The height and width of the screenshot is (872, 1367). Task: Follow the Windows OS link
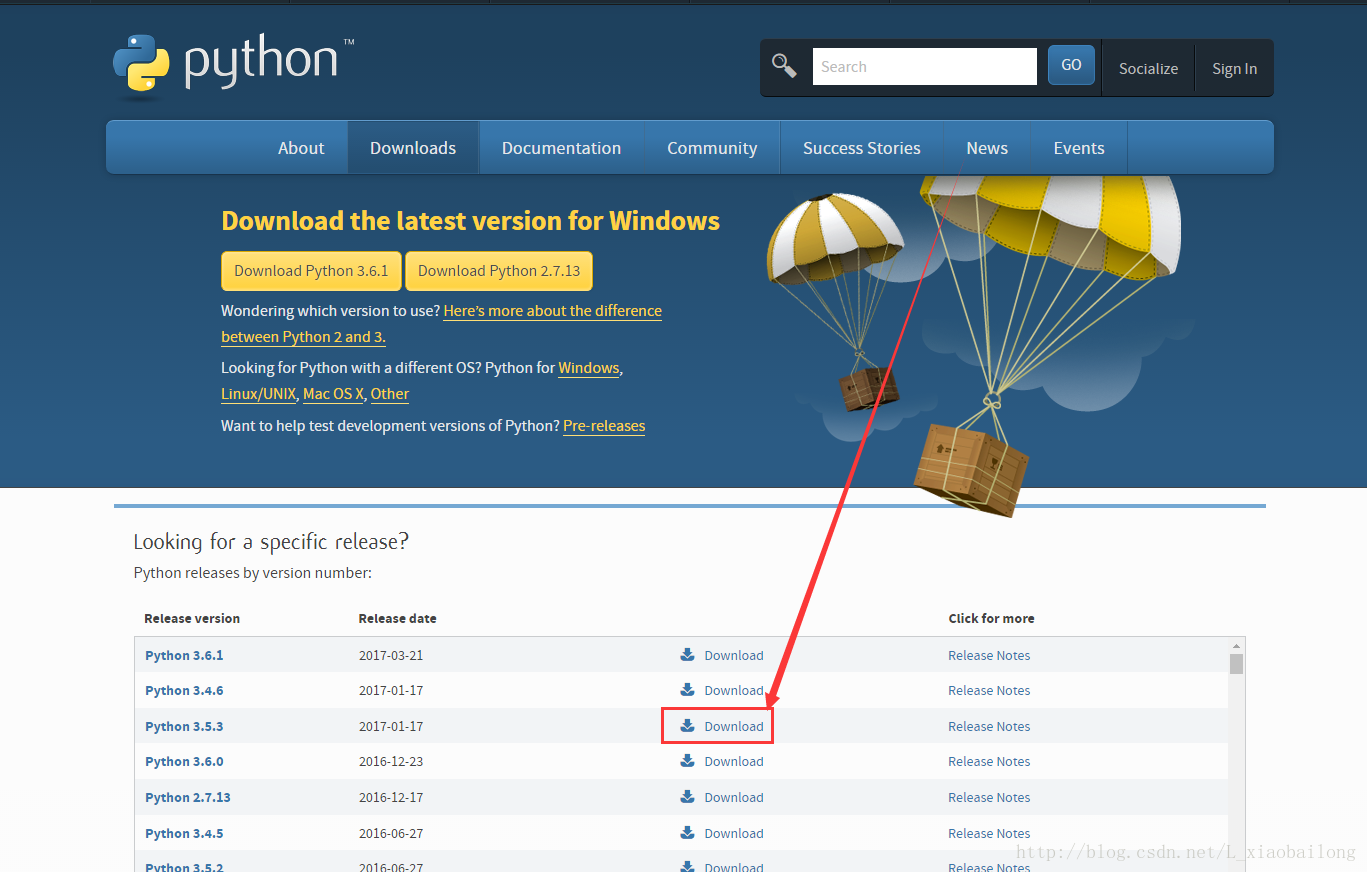point(589,368)
